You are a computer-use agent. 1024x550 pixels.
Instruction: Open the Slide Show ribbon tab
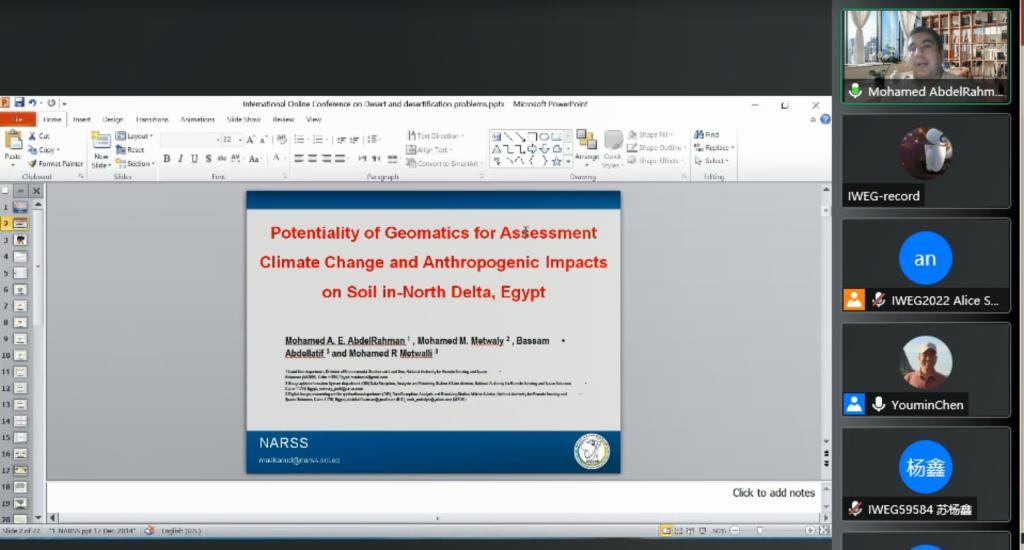click(243, 119)
